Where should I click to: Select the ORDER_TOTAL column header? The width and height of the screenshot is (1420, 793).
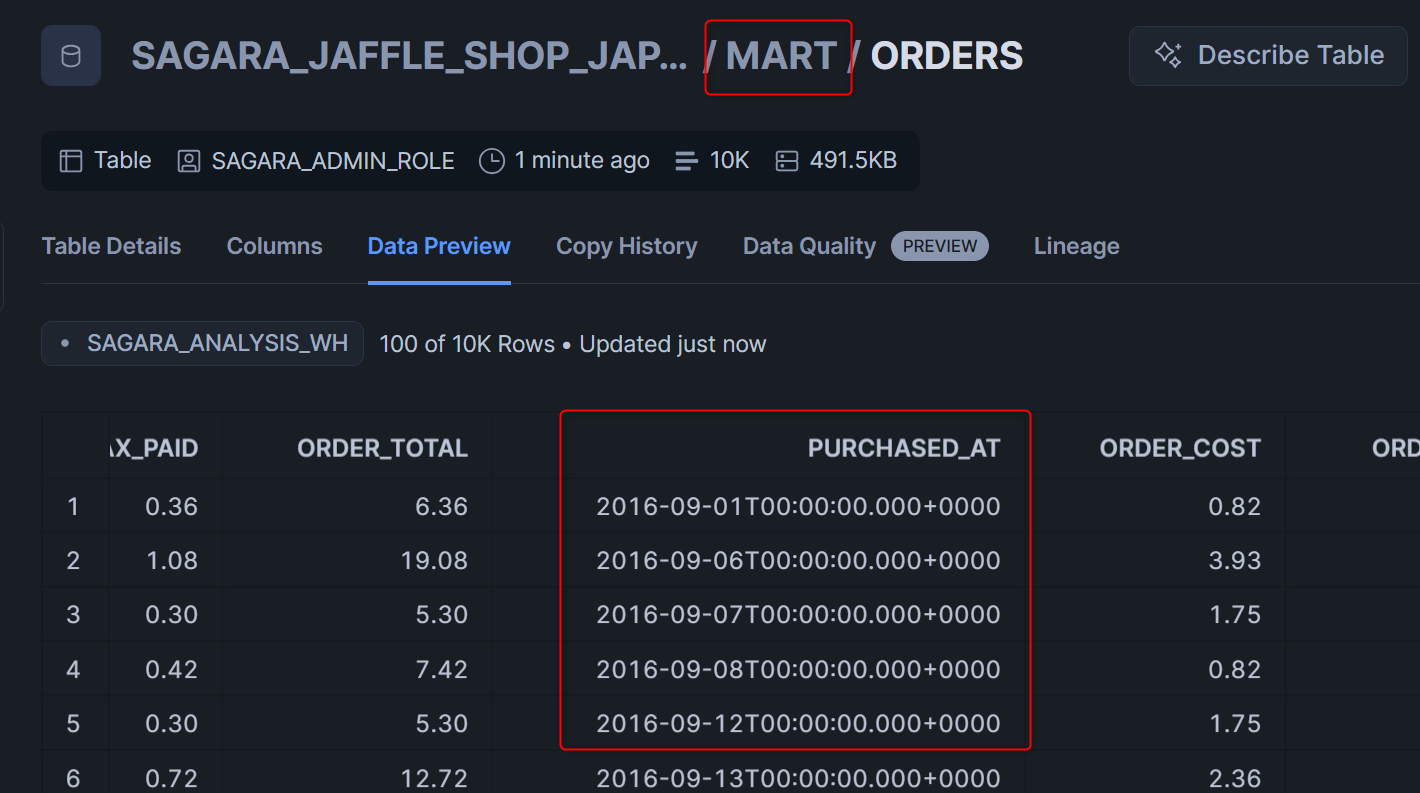pyautogui.click(x=383, y=449)
